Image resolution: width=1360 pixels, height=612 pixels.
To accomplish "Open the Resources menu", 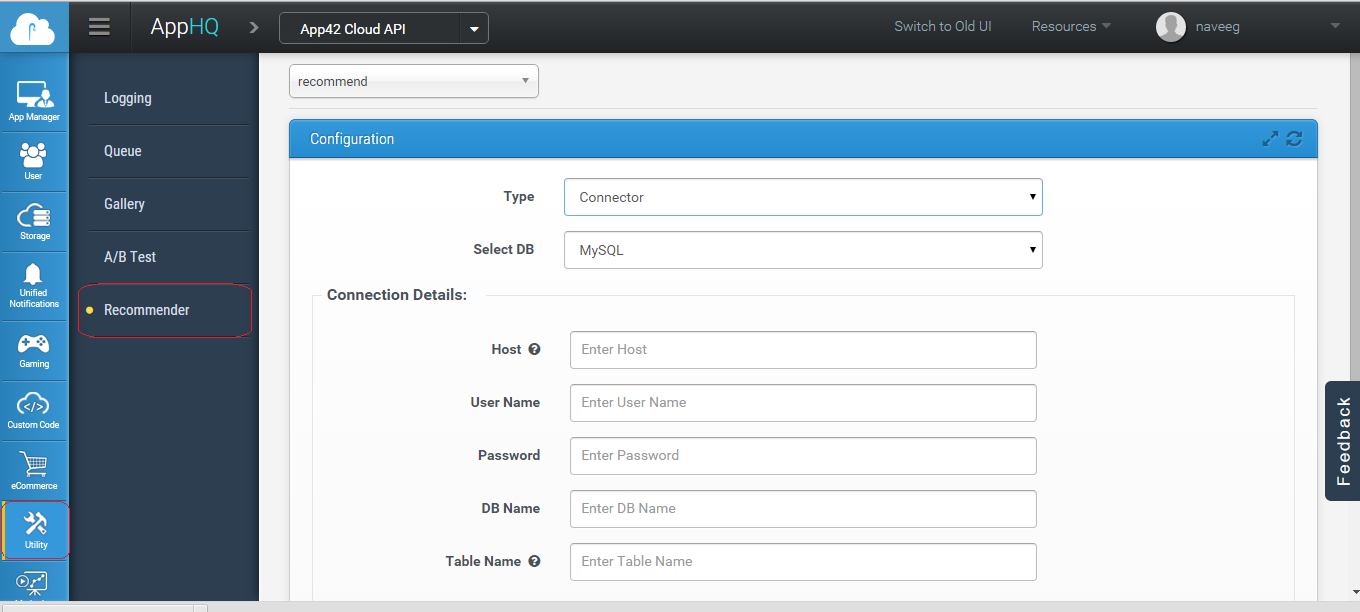I will coord(1070,27).
